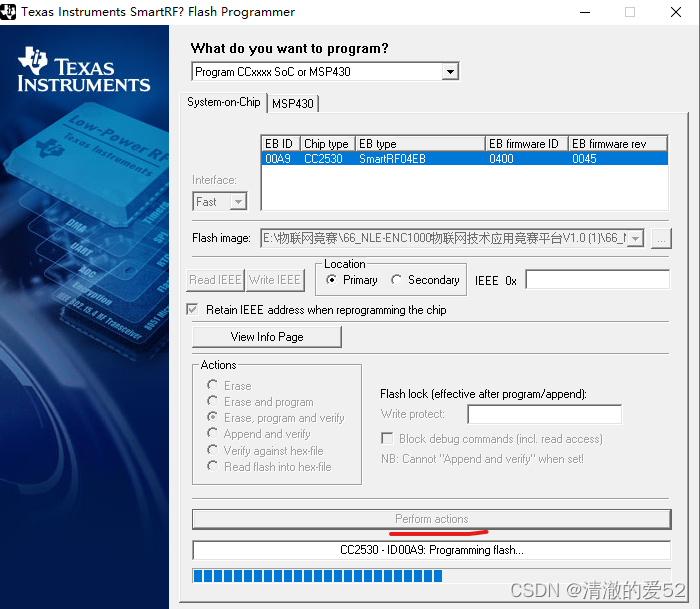
Task: Click the EB ID column header
Action: click(280, 144)
